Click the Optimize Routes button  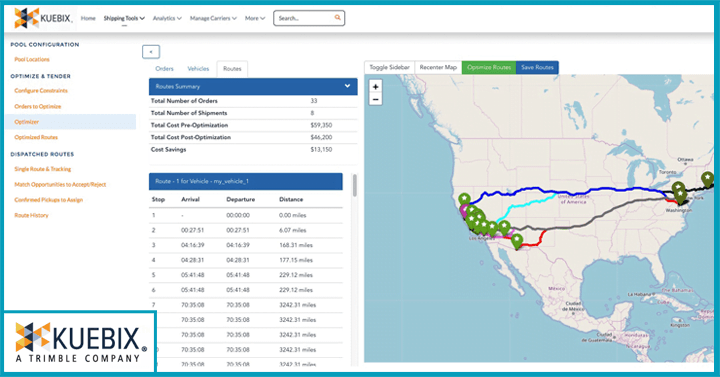[x=489, y=68]
